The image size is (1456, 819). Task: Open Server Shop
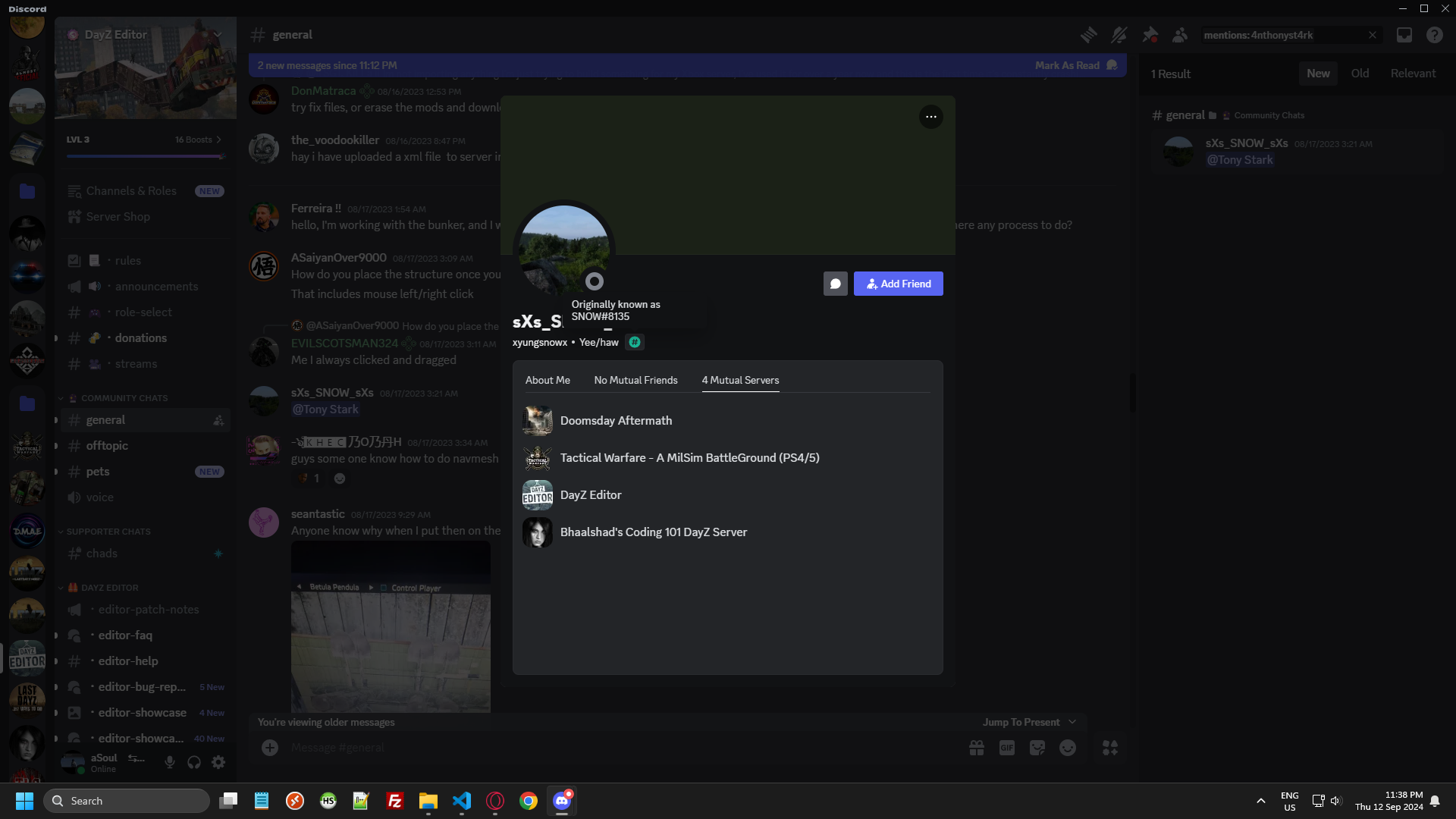pyautogui.click(x=146, y=217)
